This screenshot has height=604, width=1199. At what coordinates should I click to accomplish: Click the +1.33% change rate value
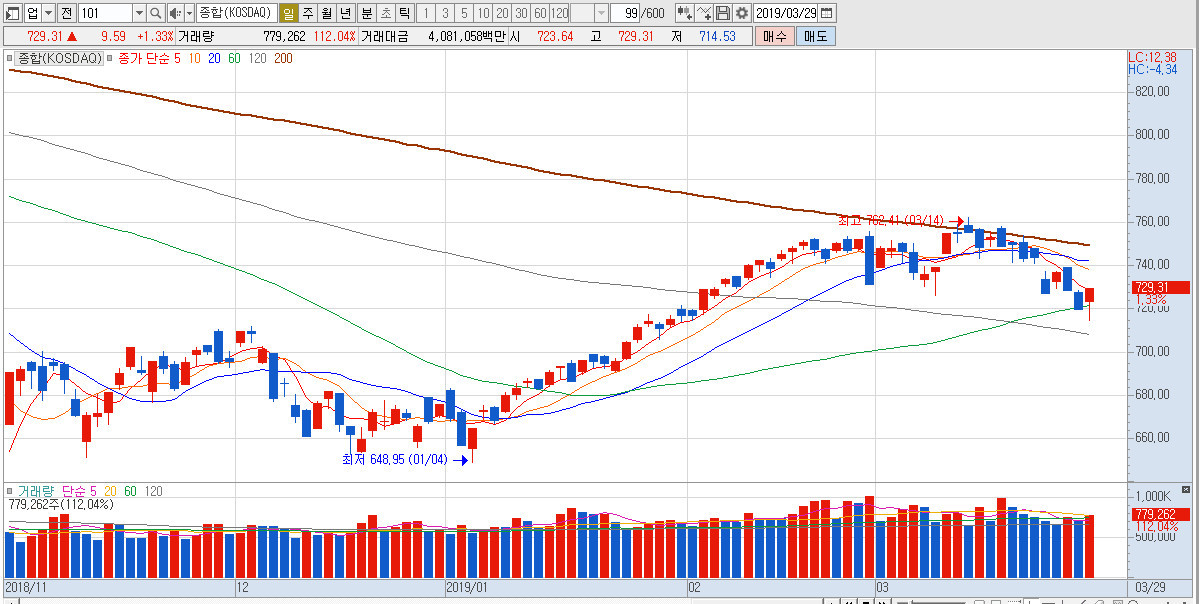[x=156, y=36]
